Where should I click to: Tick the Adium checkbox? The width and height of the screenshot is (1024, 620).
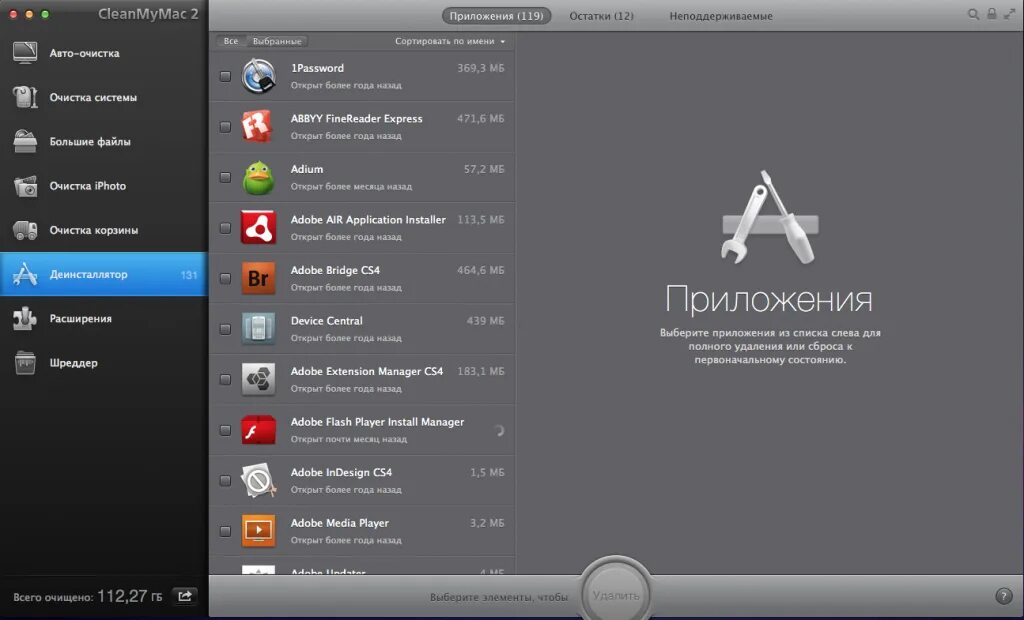point(225,177)
